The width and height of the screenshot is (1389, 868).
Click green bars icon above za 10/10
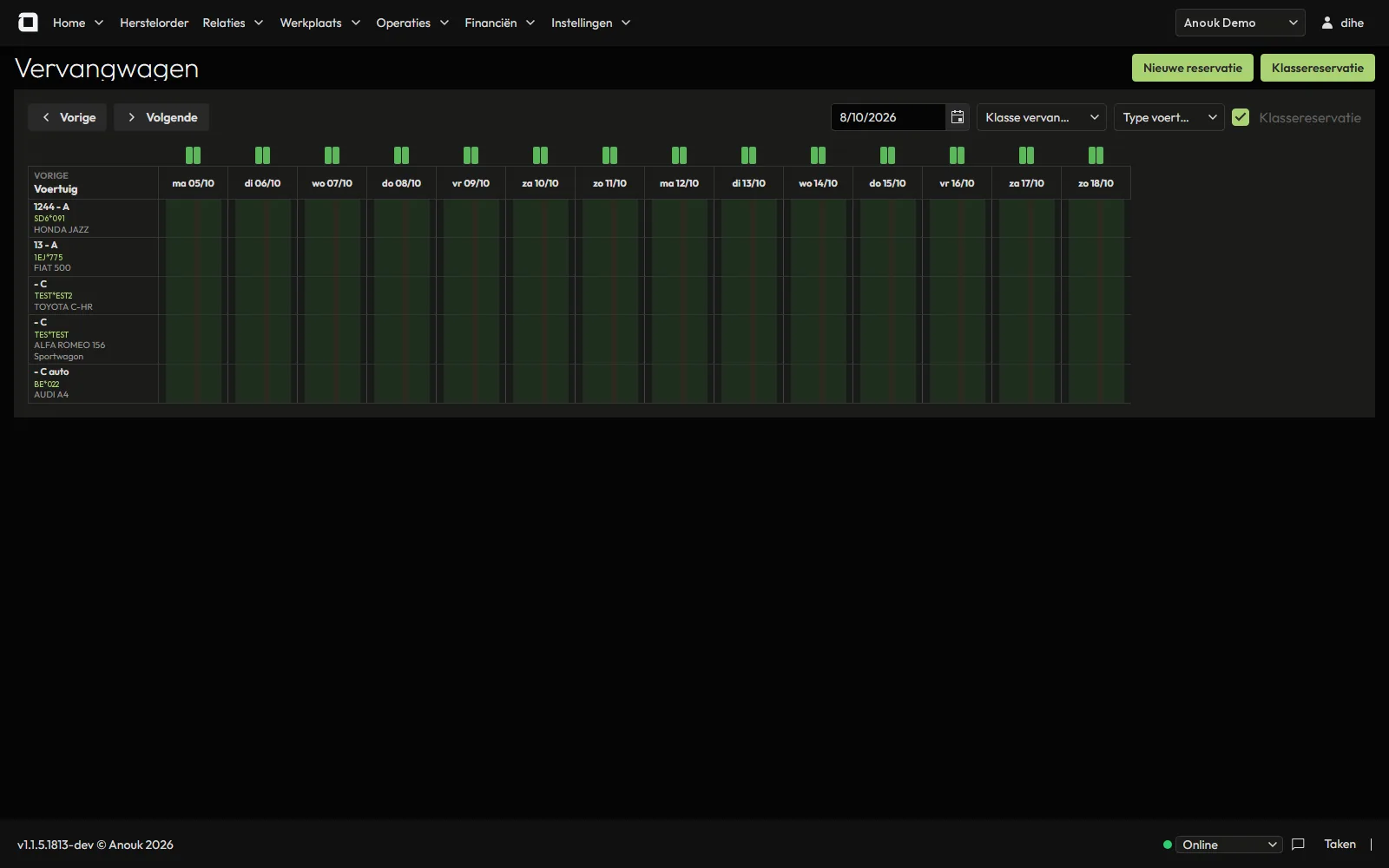click(540, 155)
